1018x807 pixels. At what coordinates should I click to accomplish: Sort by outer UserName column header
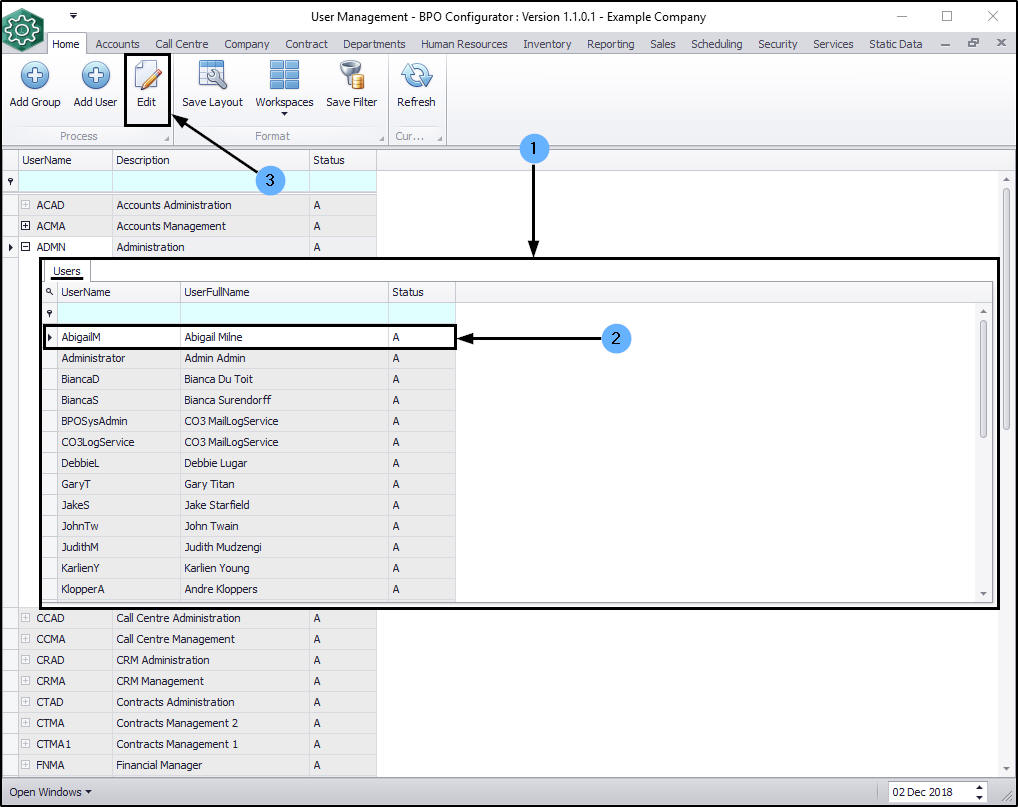66,160
